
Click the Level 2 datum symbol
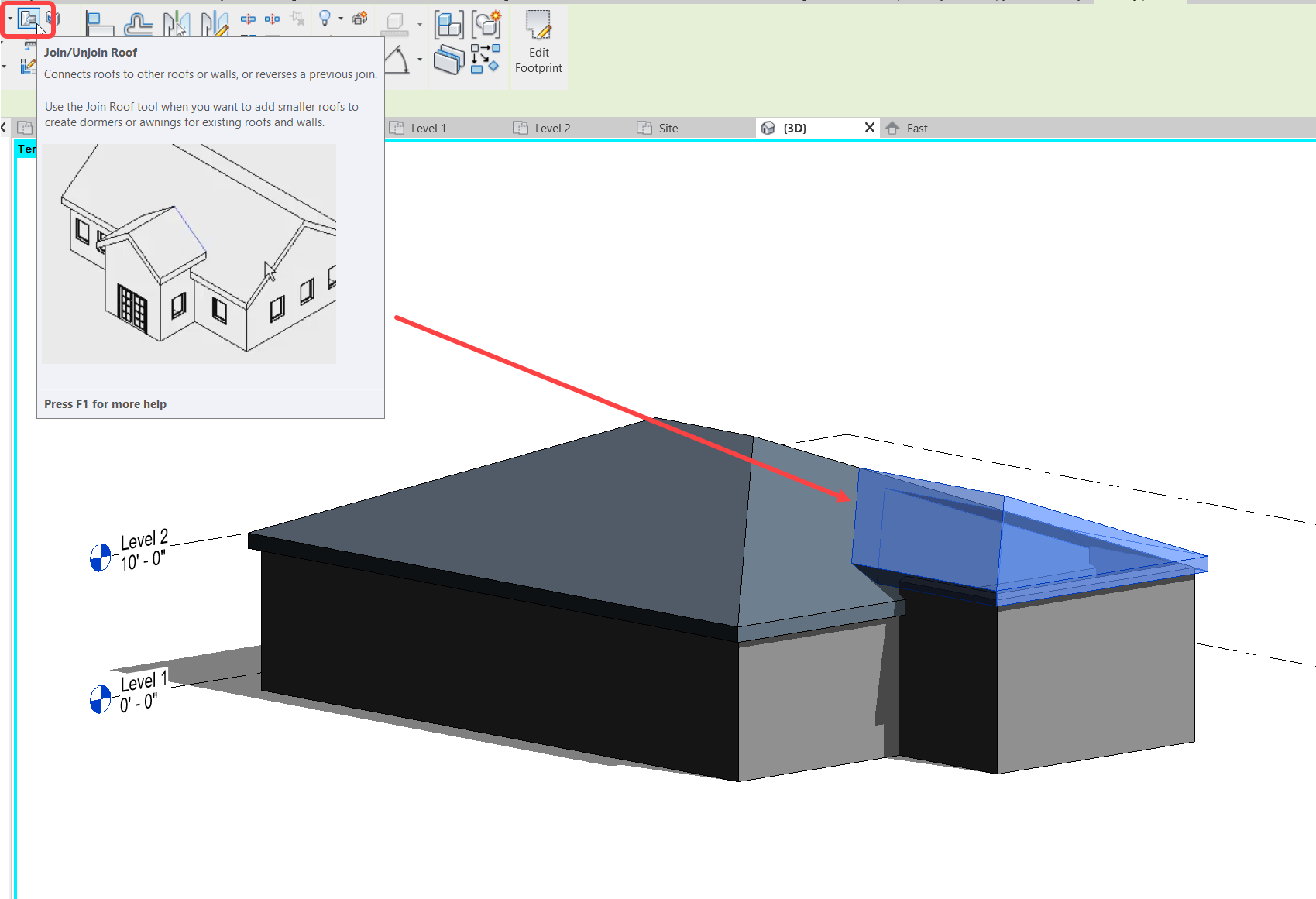pyautogui.click(x=99, y=555)
